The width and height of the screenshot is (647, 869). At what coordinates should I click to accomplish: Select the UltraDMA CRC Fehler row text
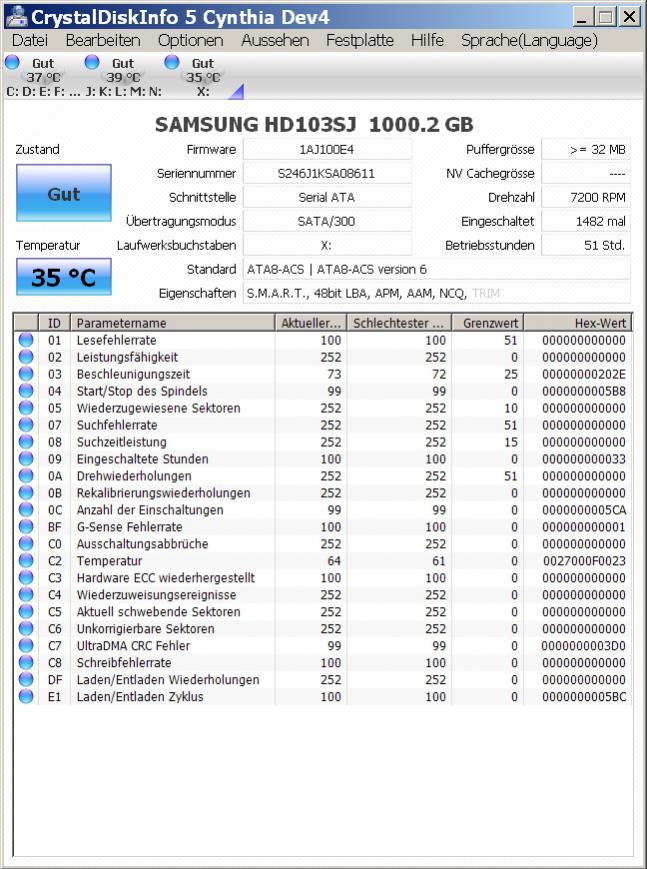tap(133, 646)
